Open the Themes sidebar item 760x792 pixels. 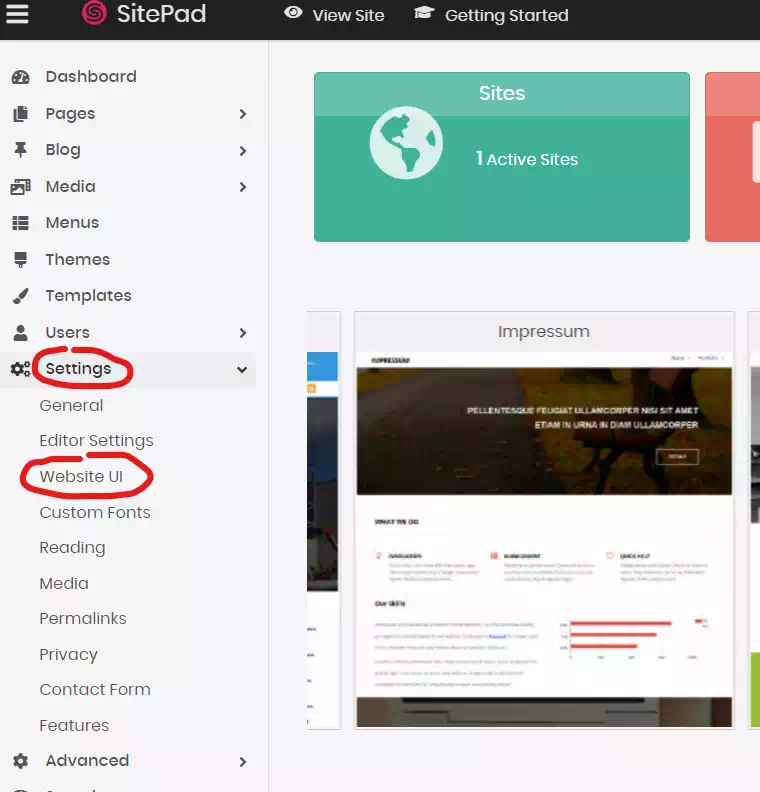click(x=78, y=260)
